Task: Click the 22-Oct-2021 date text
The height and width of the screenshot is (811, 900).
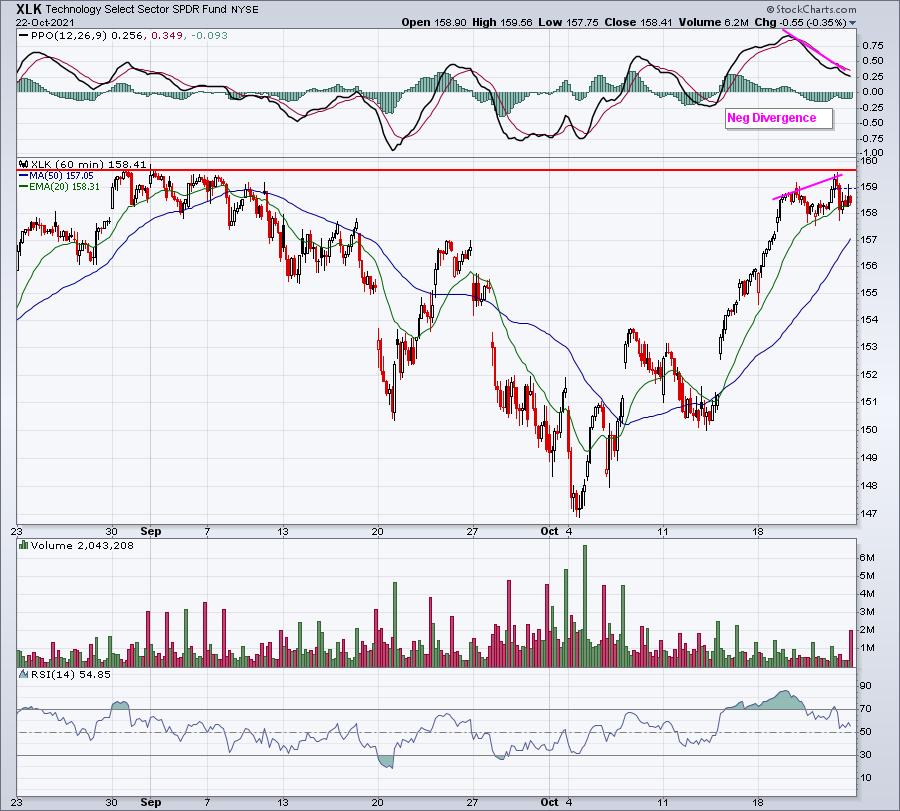Action: tap(32, 22)
